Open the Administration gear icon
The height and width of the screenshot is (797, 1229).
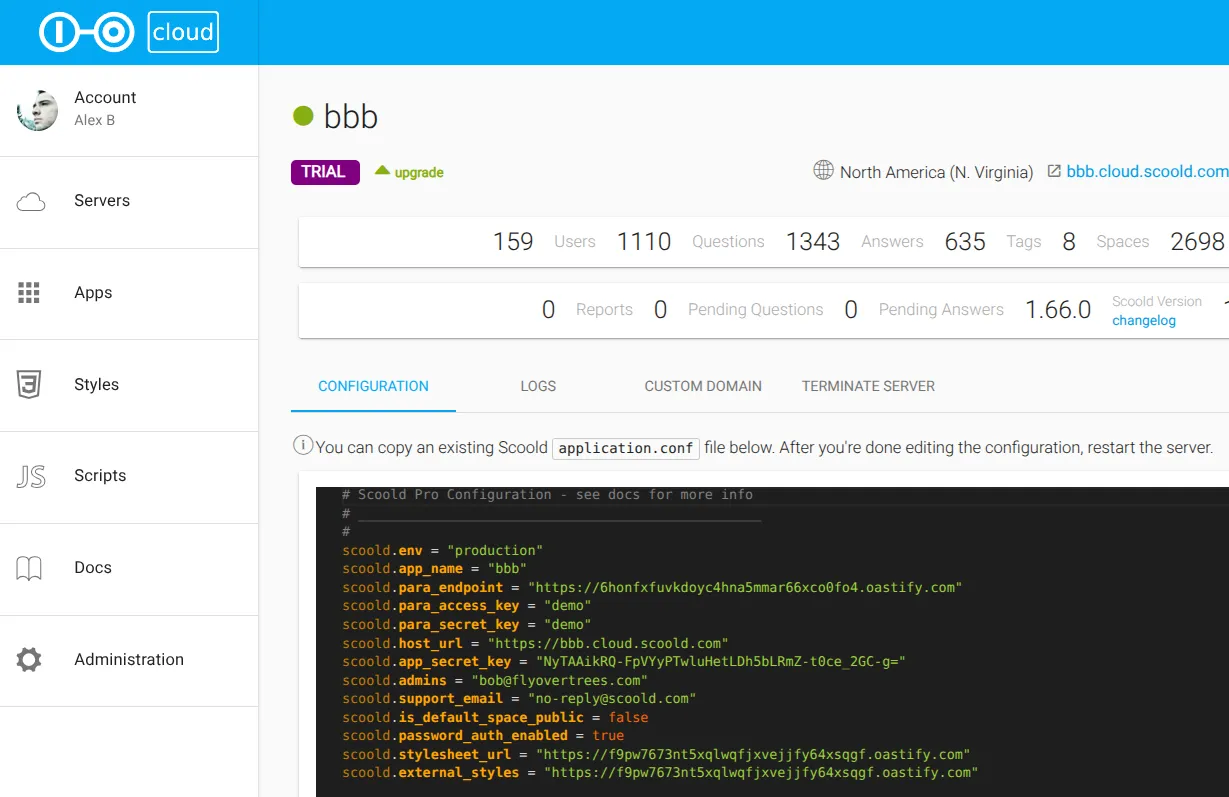point(29,660)
